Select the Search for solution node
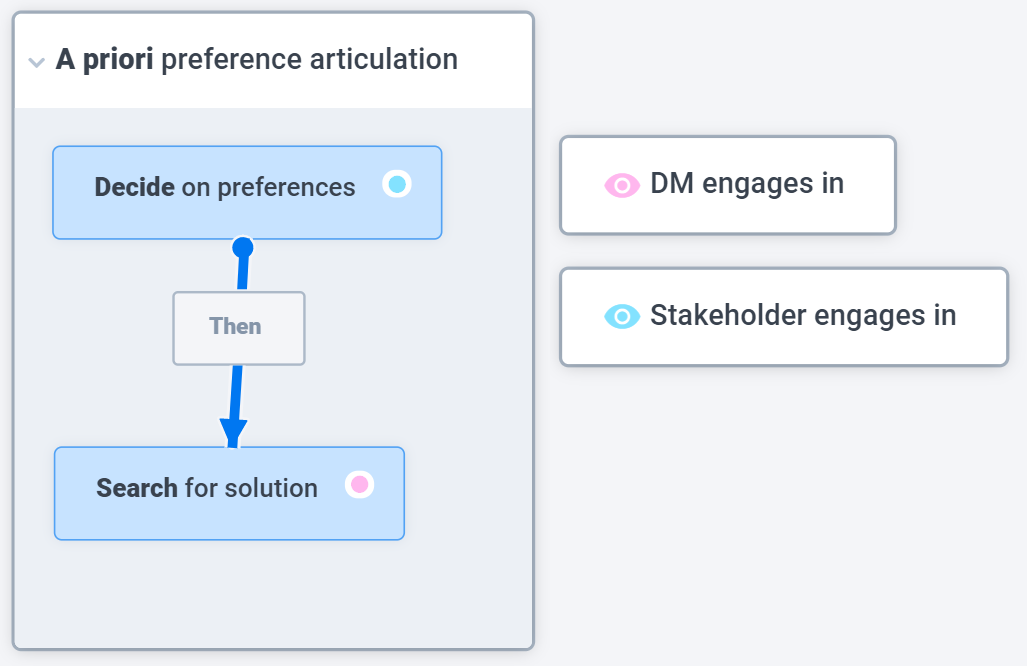 point(229,493)
